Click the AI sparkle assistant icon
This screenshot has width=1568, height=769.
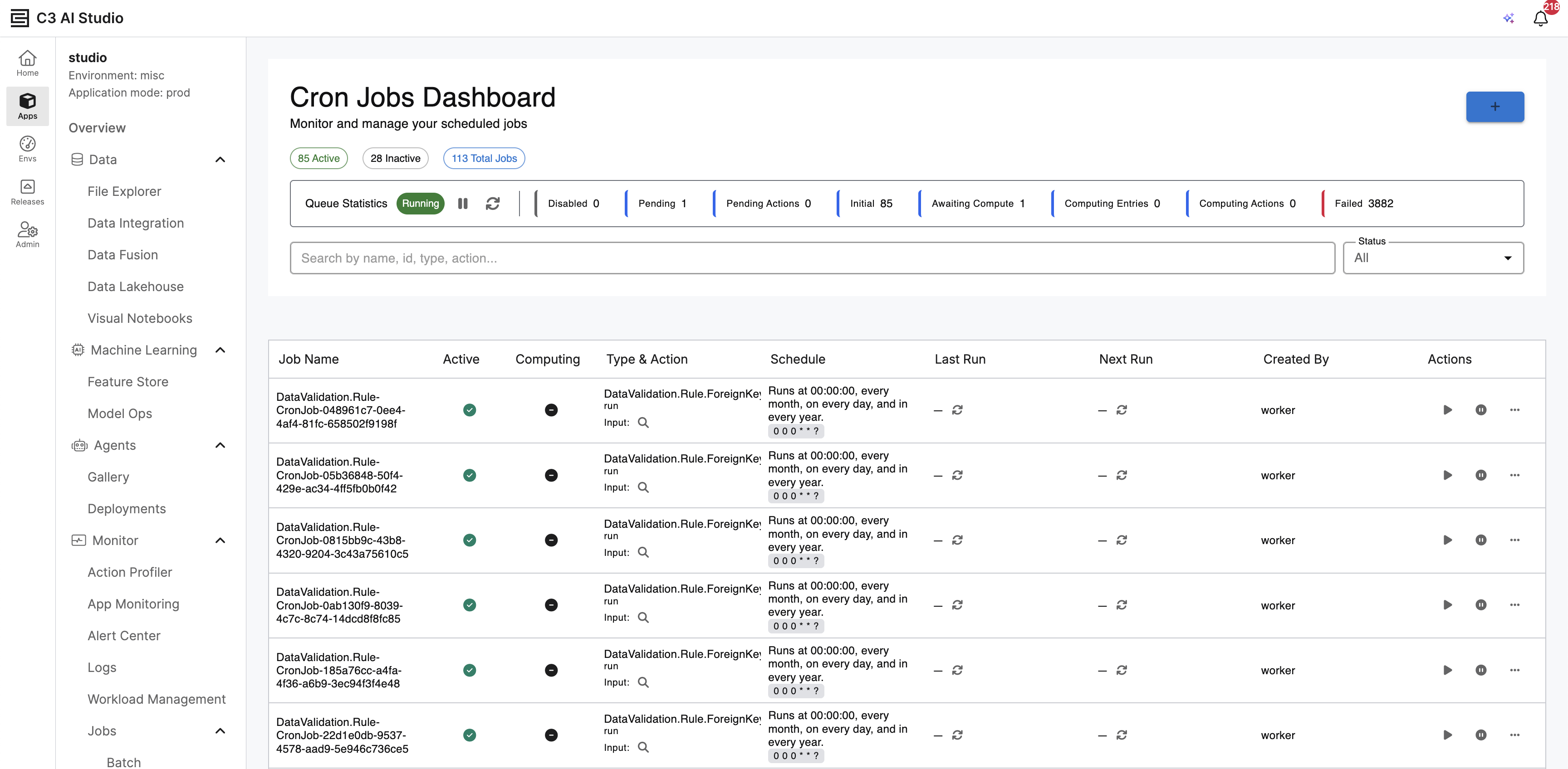[x=1508, y=19]
